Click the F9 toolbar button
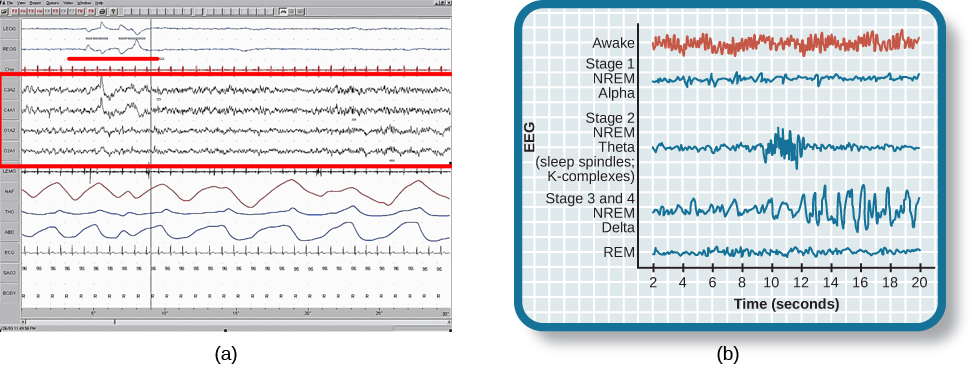This screenshot has height=371, width=975. click(x=91, y=11)
